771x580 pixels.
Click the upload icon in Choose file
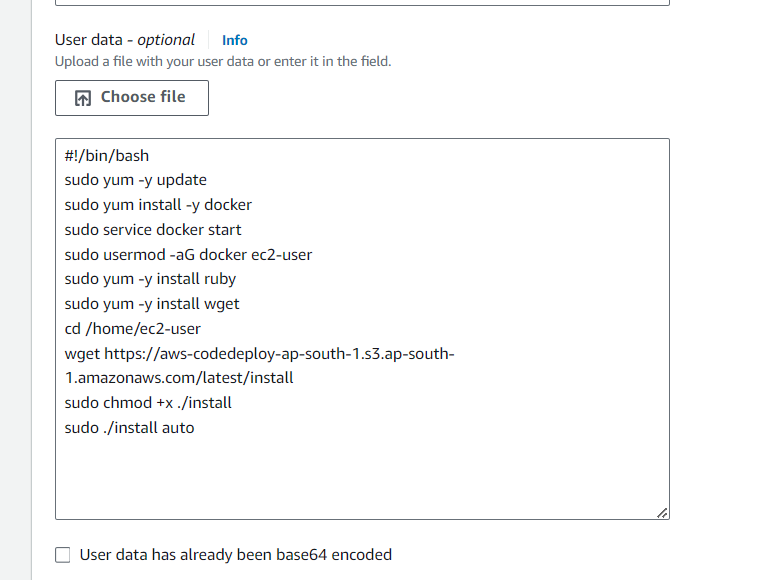[x=83, y=98]
